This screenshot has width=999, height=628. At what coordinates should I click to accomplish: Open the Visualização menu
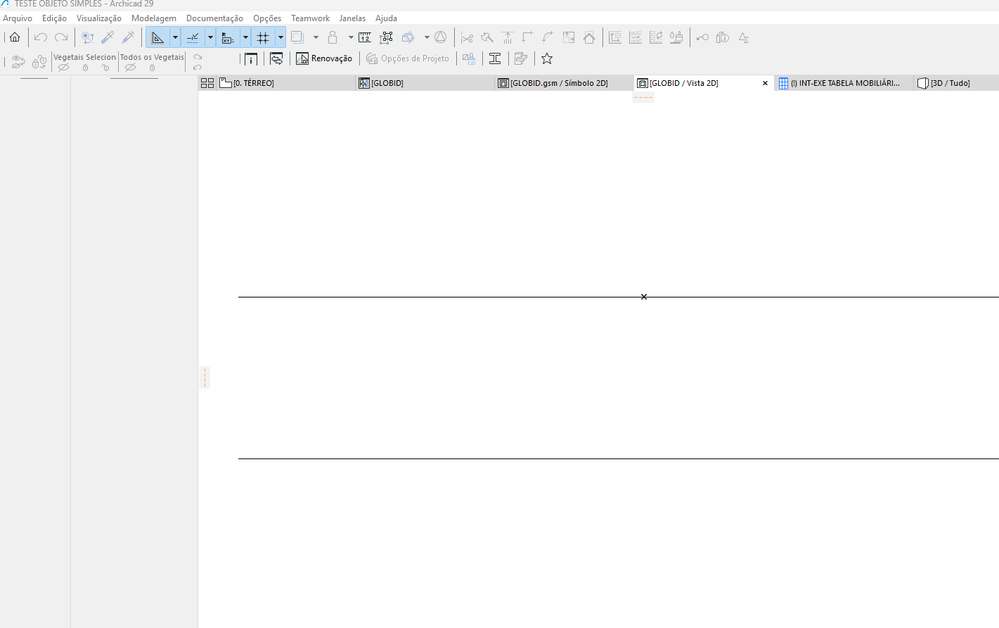[x=99, y=18]
